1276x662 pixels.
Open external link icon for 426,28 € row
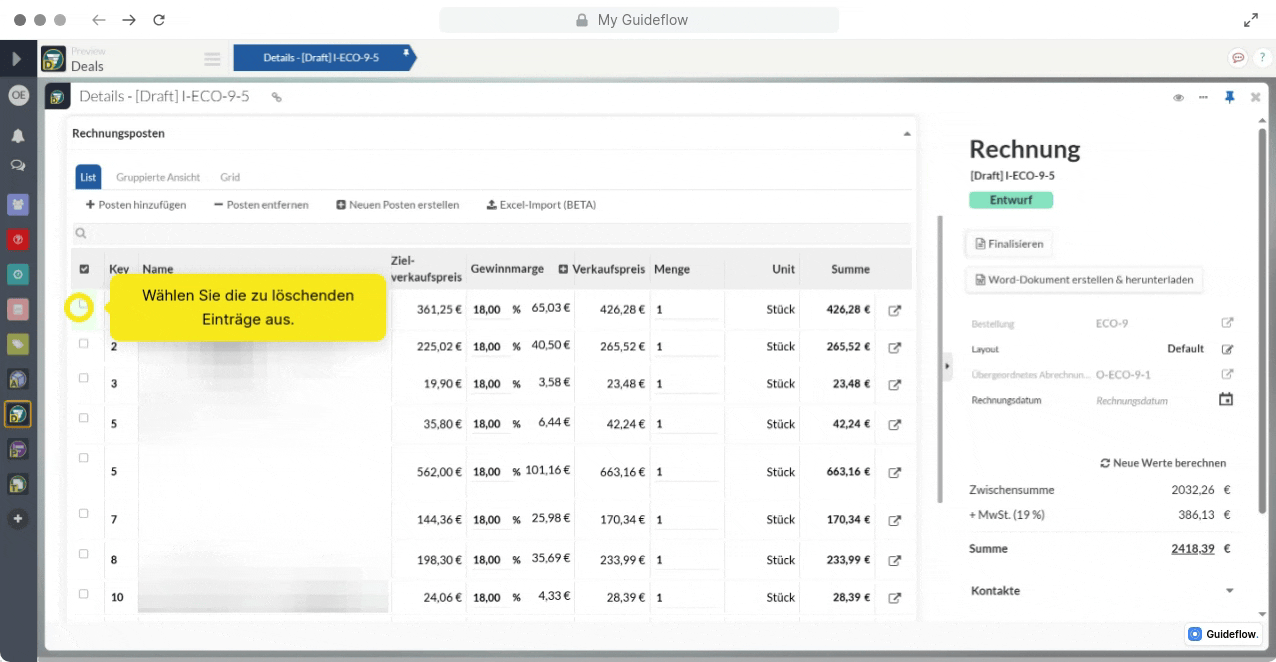point(895,310)
